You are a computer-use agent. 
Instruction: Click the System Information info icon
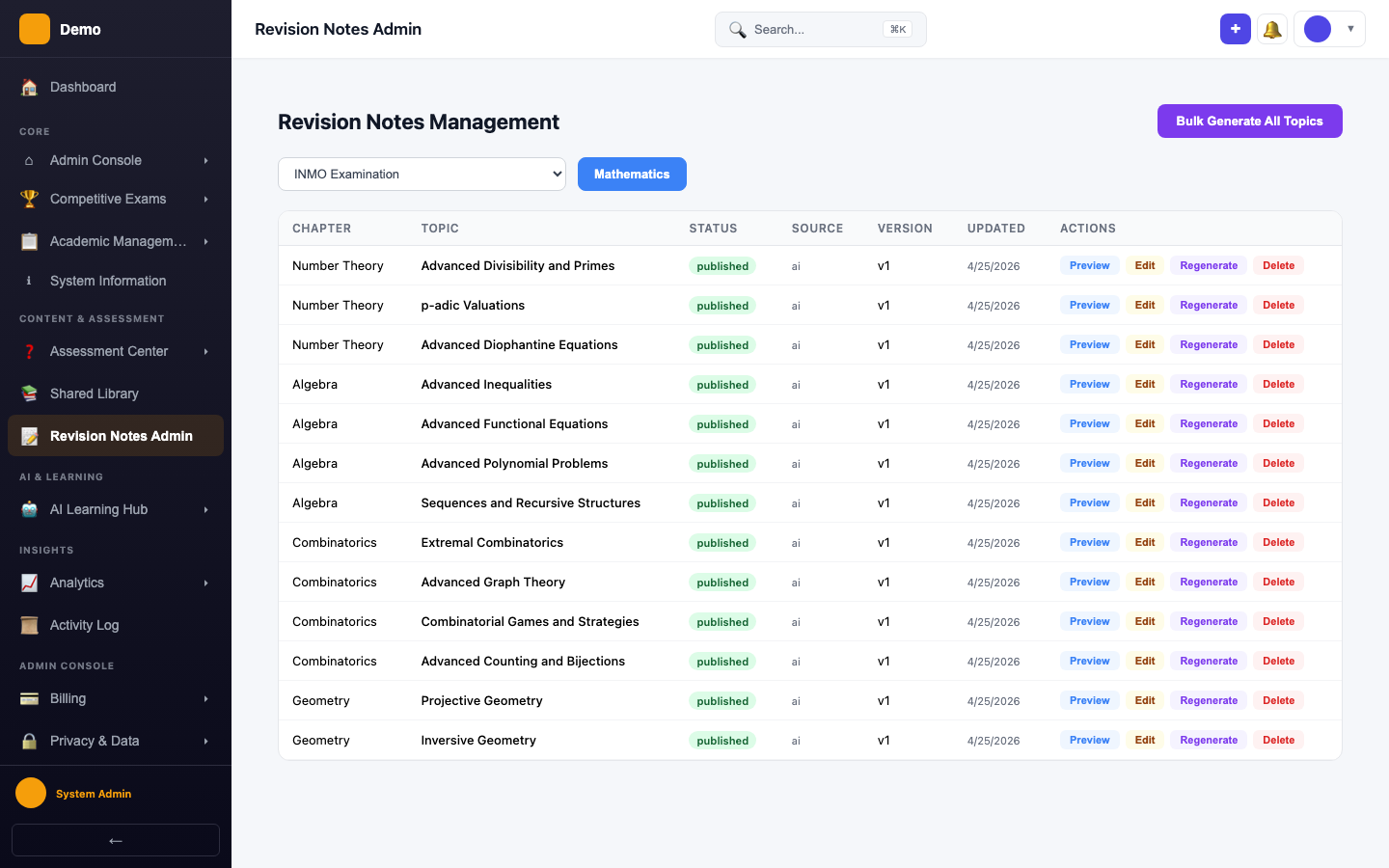tap(30, 281)
